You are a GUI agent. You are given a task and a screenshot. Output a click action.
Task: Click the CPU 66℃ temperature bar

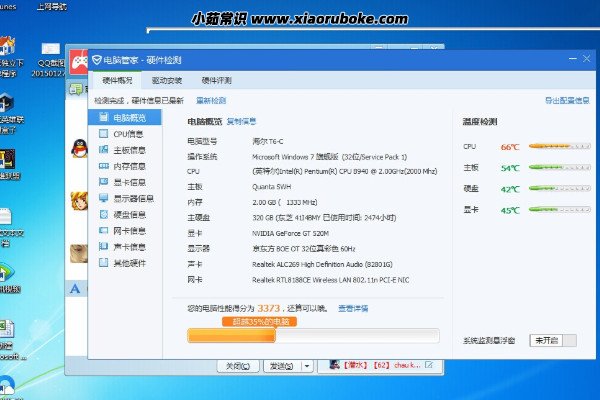(x=559, y=146)
